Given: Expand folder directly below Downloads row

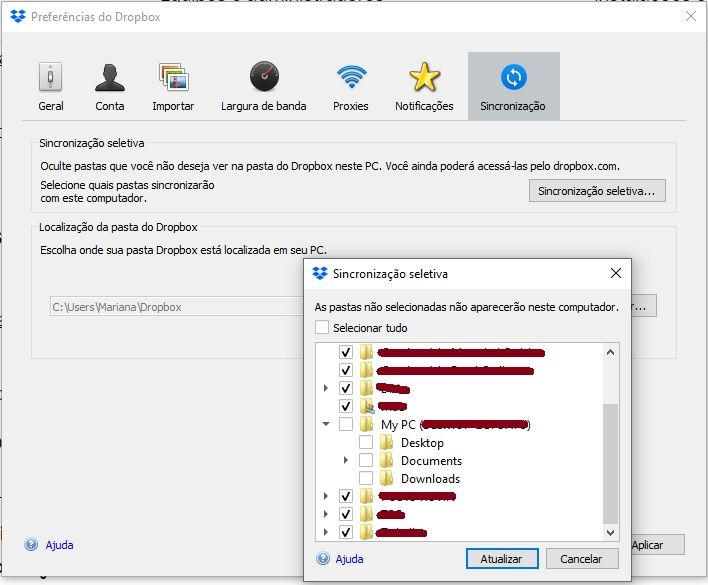Looking at the screenshot, I should (326, 496).
